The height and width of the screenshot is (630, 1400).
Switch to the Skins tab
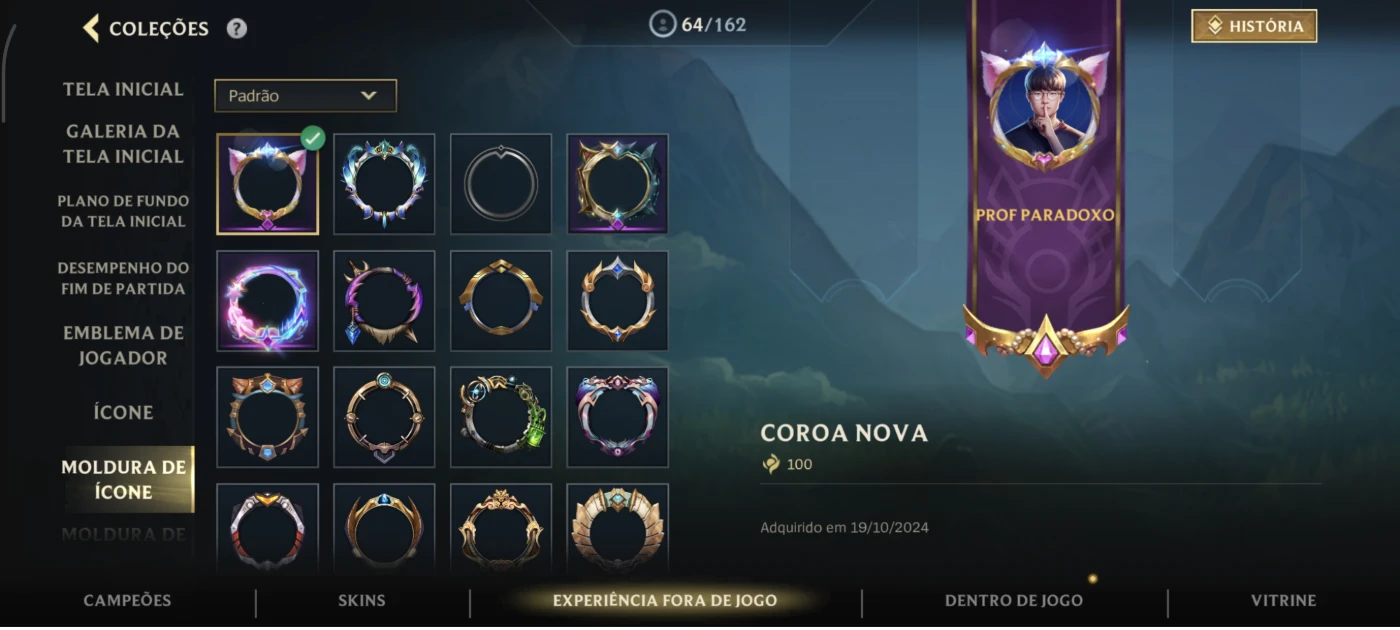click(x=362, y=601)
